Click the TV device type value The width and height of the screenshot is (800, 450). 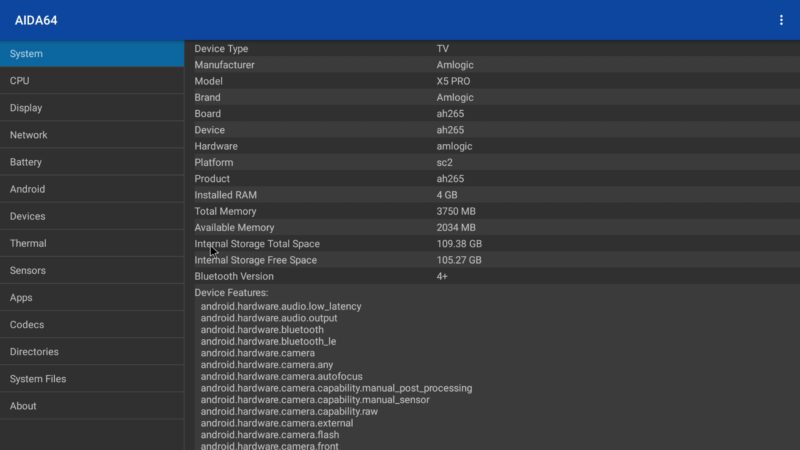coord(442,48)
